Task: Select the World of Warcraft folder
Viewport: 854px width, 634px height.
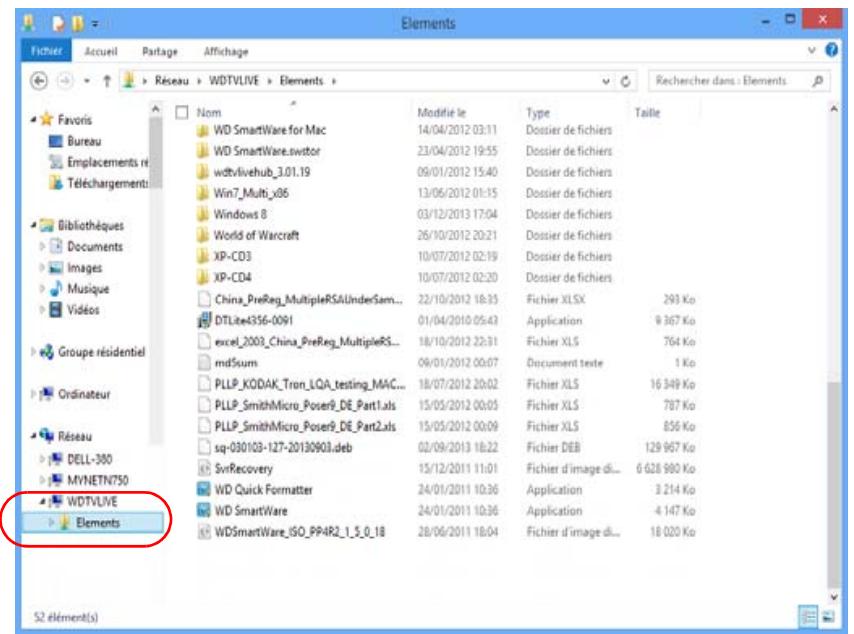Action: pos(256,235)
